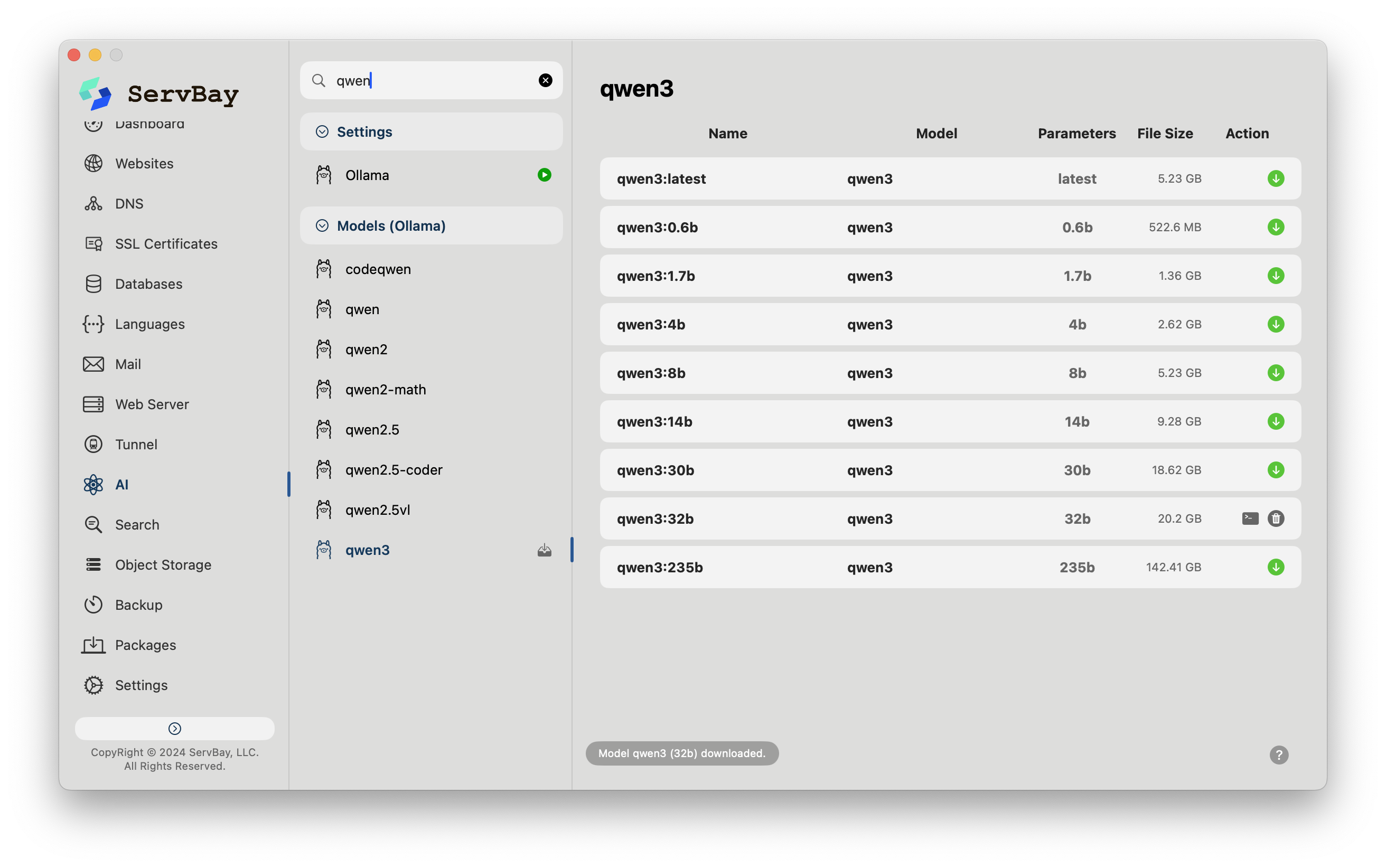Click the help question mark icon
Screen dimensions: 1386x868
click(1278, 754)
